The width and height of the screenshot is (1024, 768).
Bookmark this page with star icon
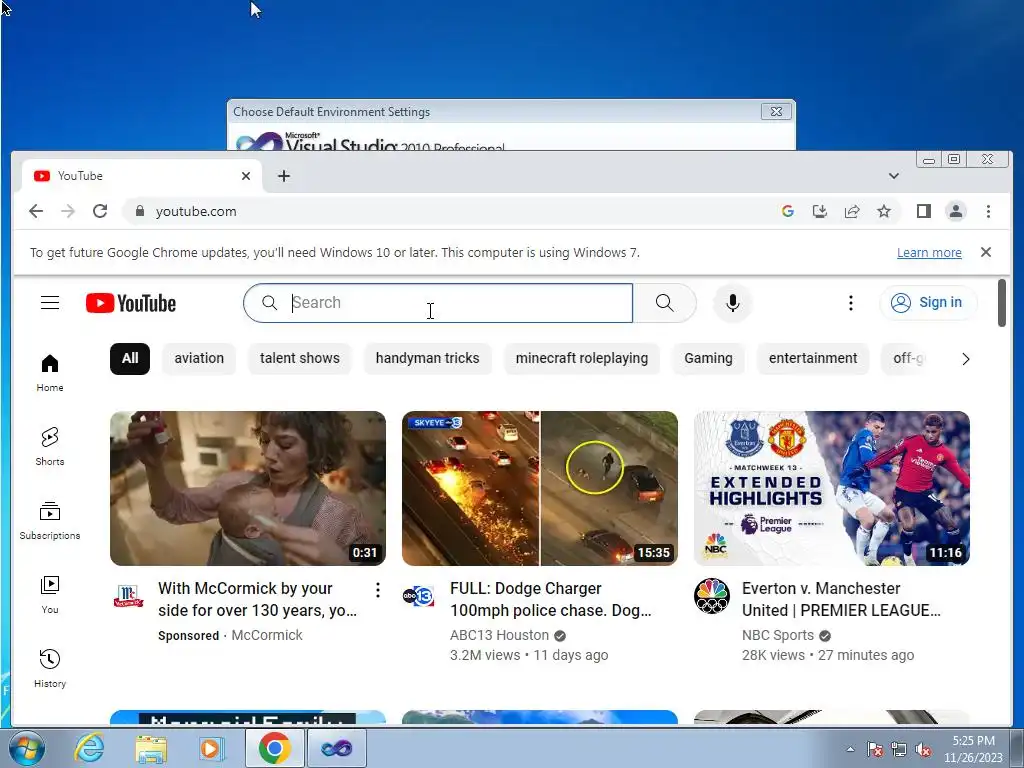(x=884, y=211)
